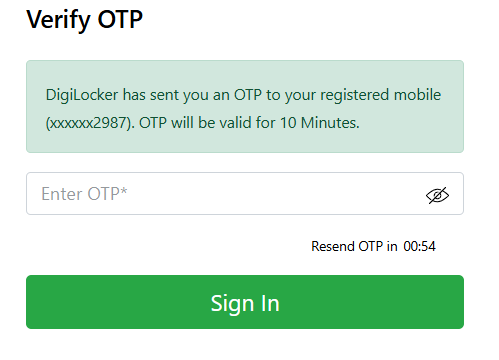Click the 'registered mobile' text in alert

click(381, 95)
